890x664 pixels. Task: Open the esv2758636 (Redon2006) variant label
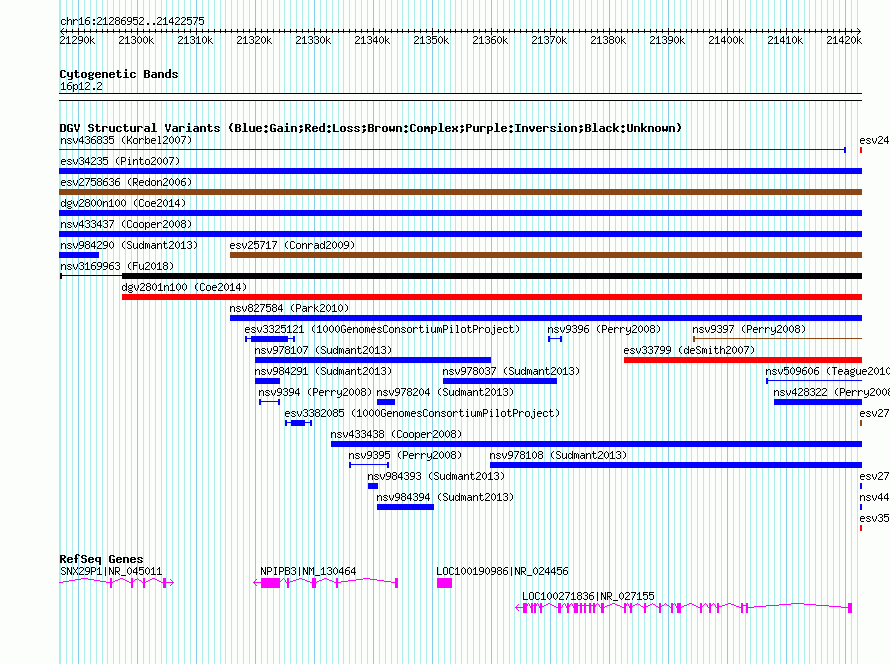click(x=126, y=182)
